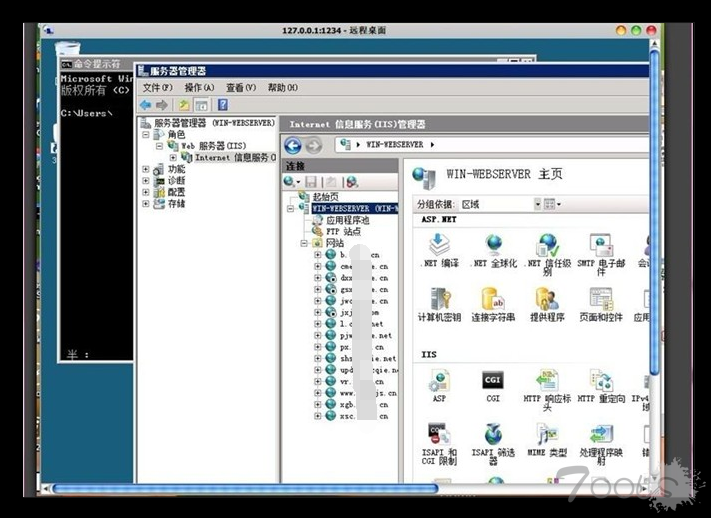The width and height of the screenshot is (711, 518).
Task: Open the 查看(V) menu
Action: [241, 87]
